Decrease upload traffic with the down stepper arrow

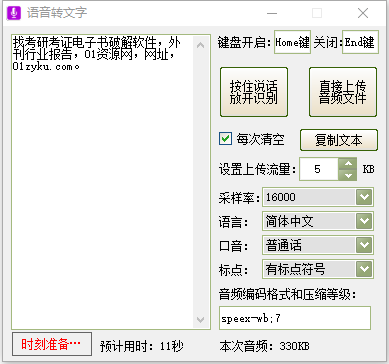(348, 175)
